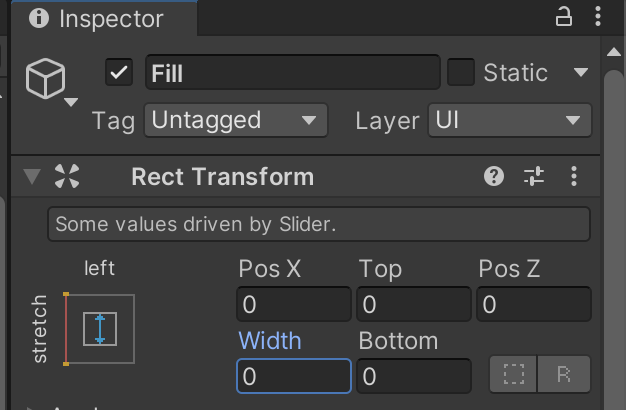Click the Inspector lock icon
Image resolution: width=626 pixels, height=410 pixels.
click(564, 17)
